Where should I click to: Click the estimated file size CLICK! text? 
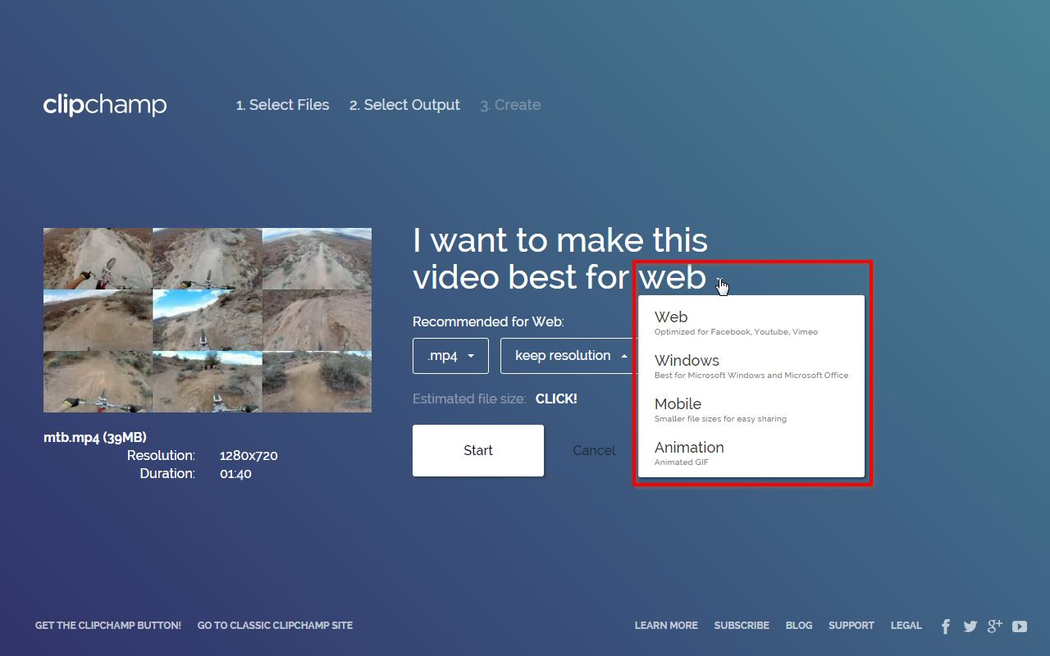(556, 399)
